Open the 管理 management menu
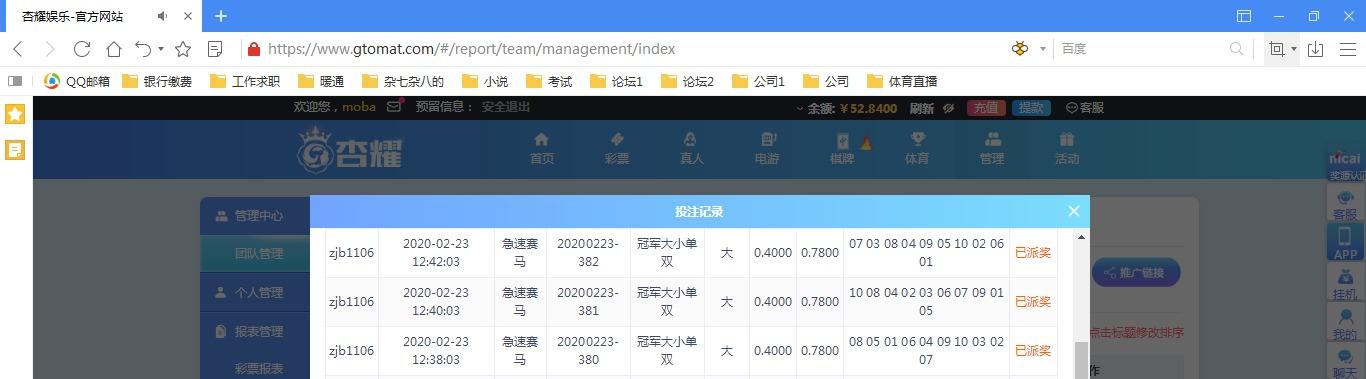Viewport: 1366px width, 379px height. click(x=992, y=148)
